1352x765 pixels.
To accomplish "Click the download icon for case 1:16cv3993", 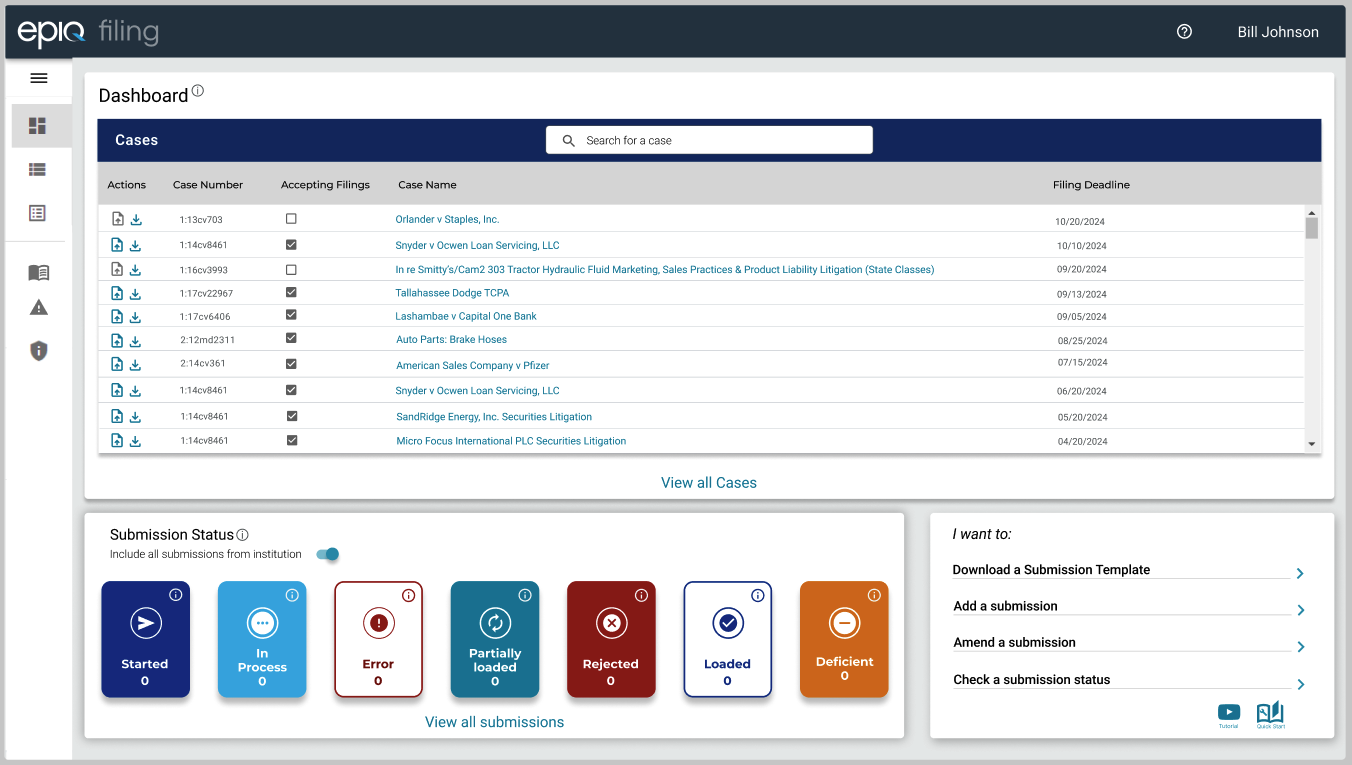I will [x=136, y=269].
